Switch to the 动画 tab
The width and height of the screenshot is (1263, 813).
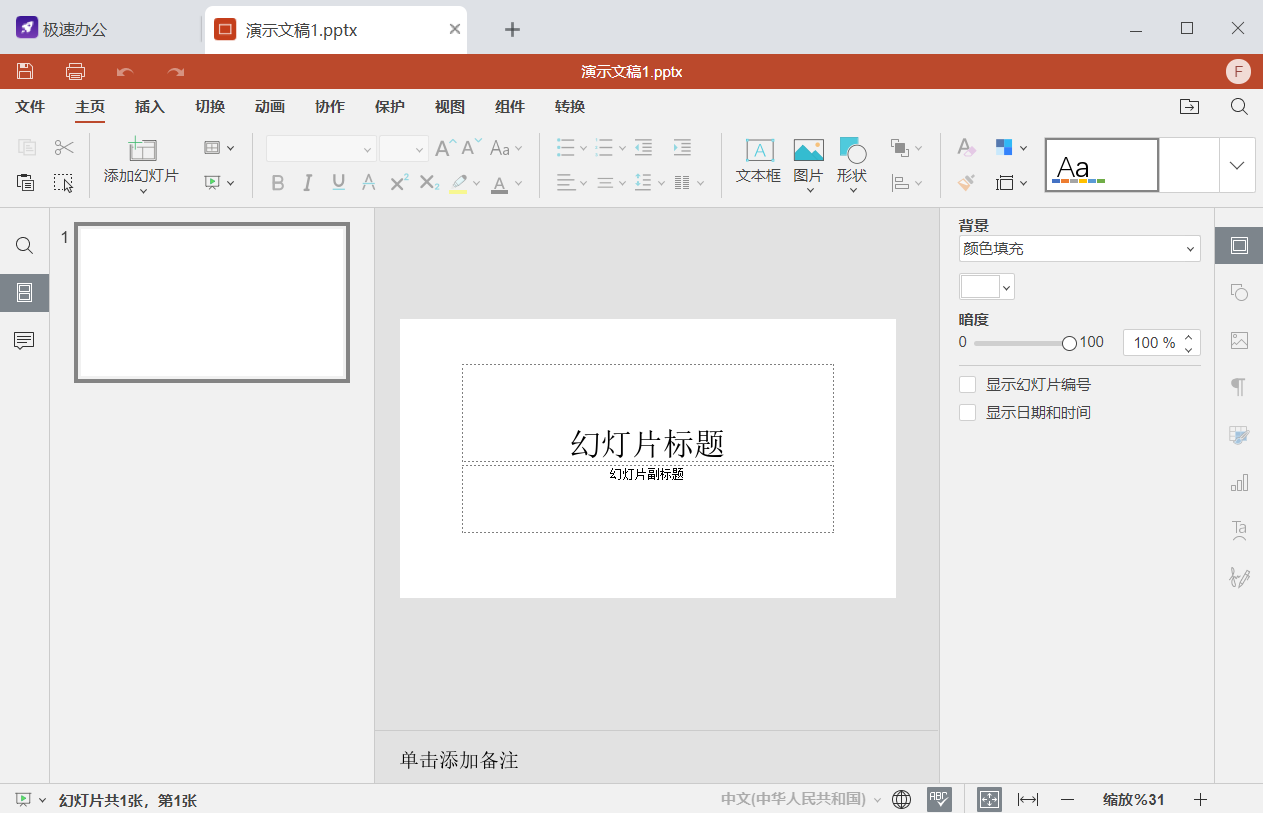click(270, 107)
